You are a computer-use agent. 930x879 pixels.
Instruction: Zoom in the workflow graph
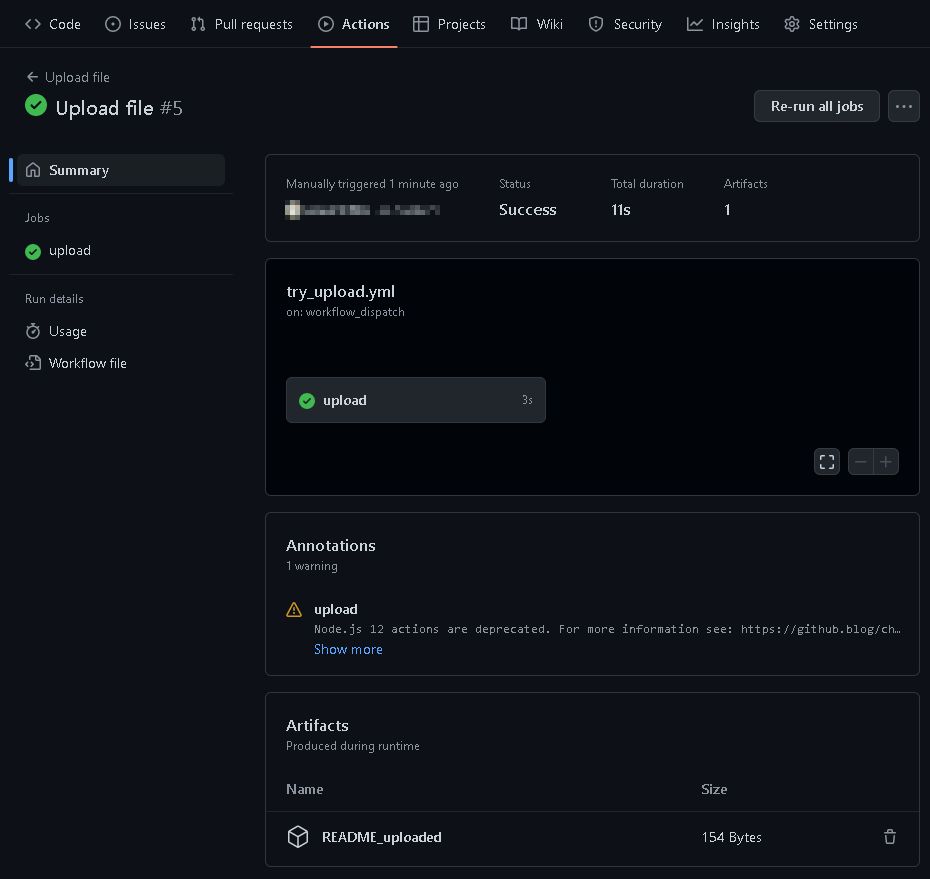[886, 461]
